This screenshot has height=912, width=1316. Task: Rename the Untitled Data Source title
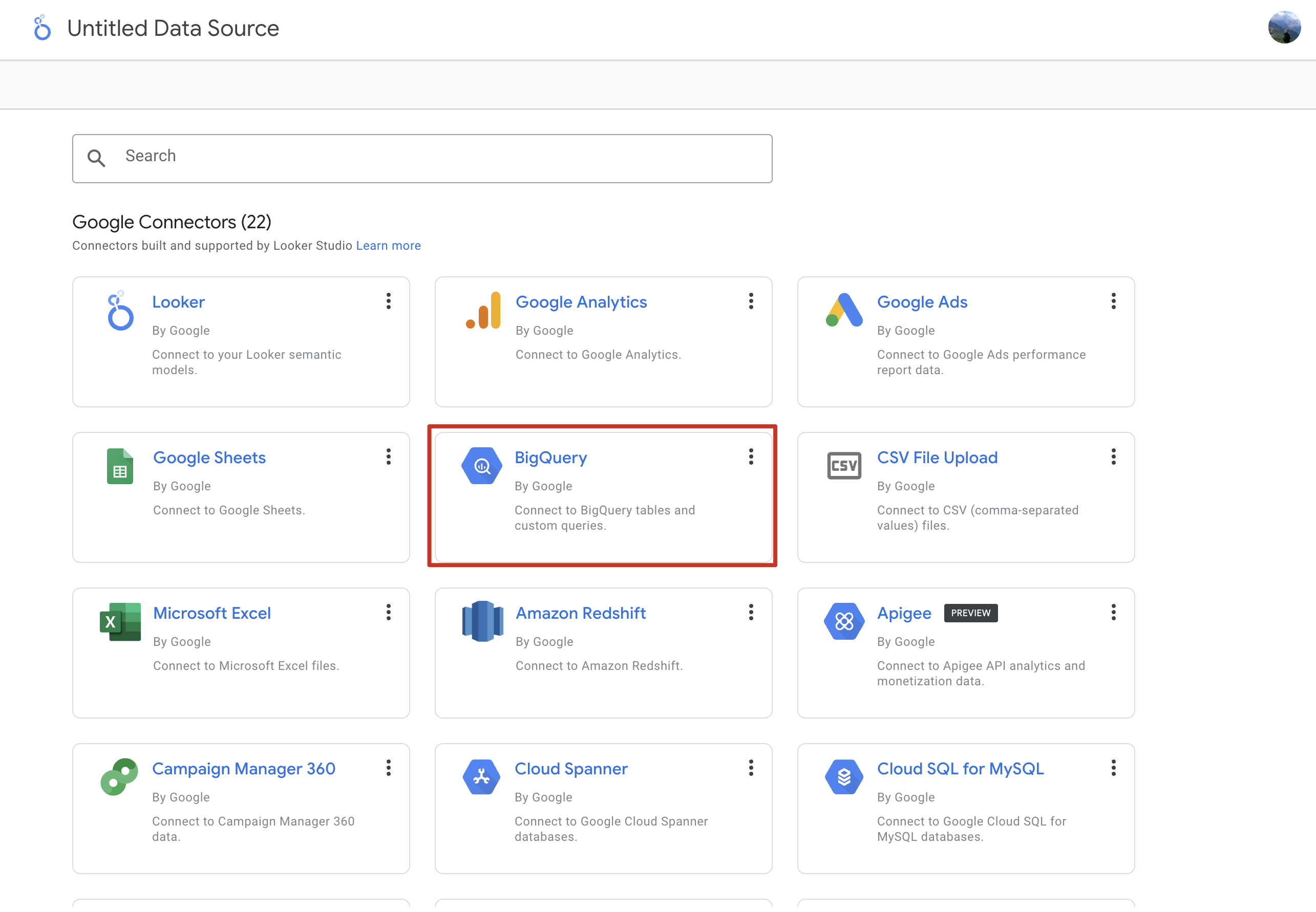pos(173,28)
